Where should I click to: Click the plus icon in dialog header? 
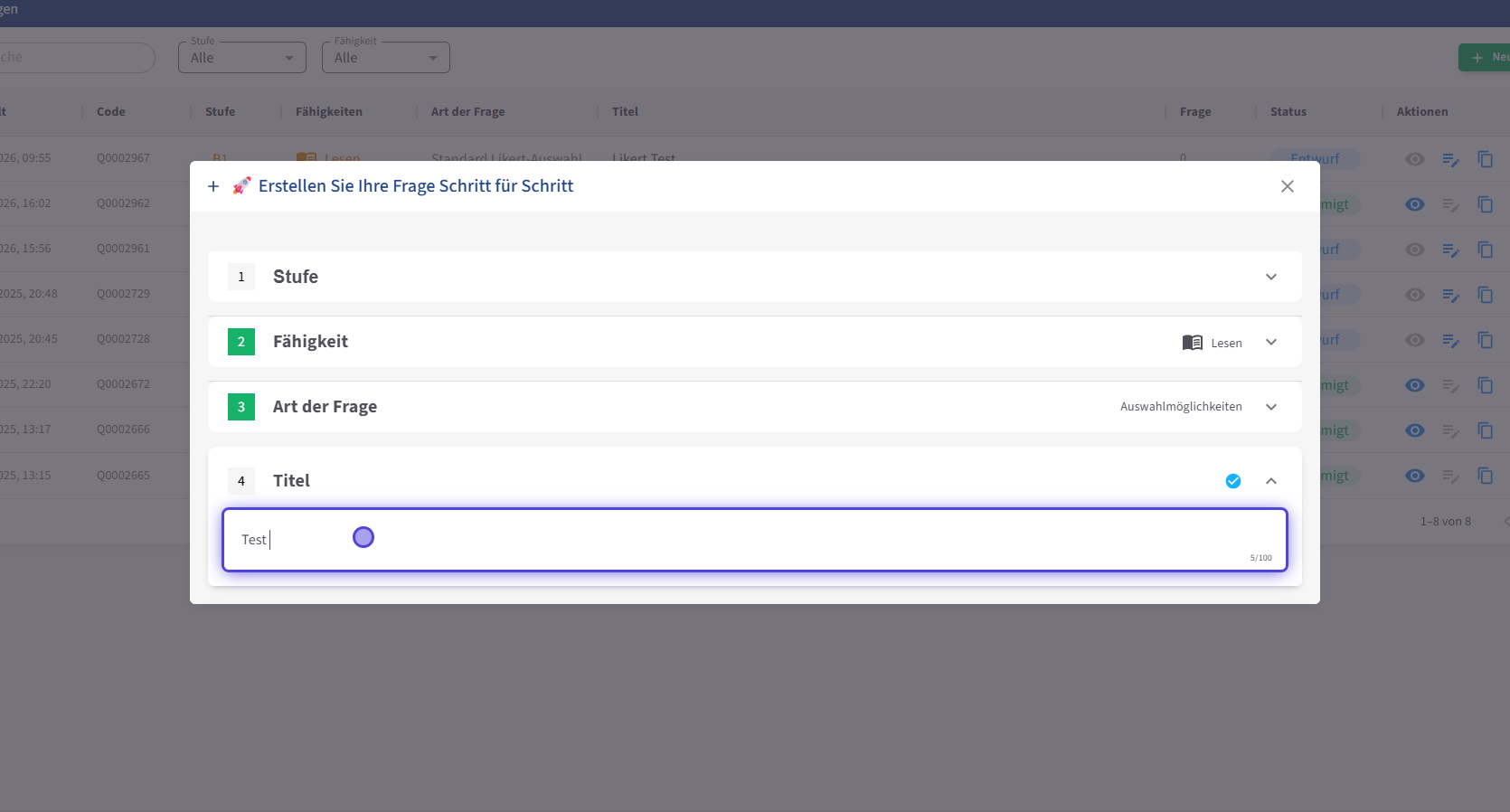pyautogui.click(x=213, y=186)
